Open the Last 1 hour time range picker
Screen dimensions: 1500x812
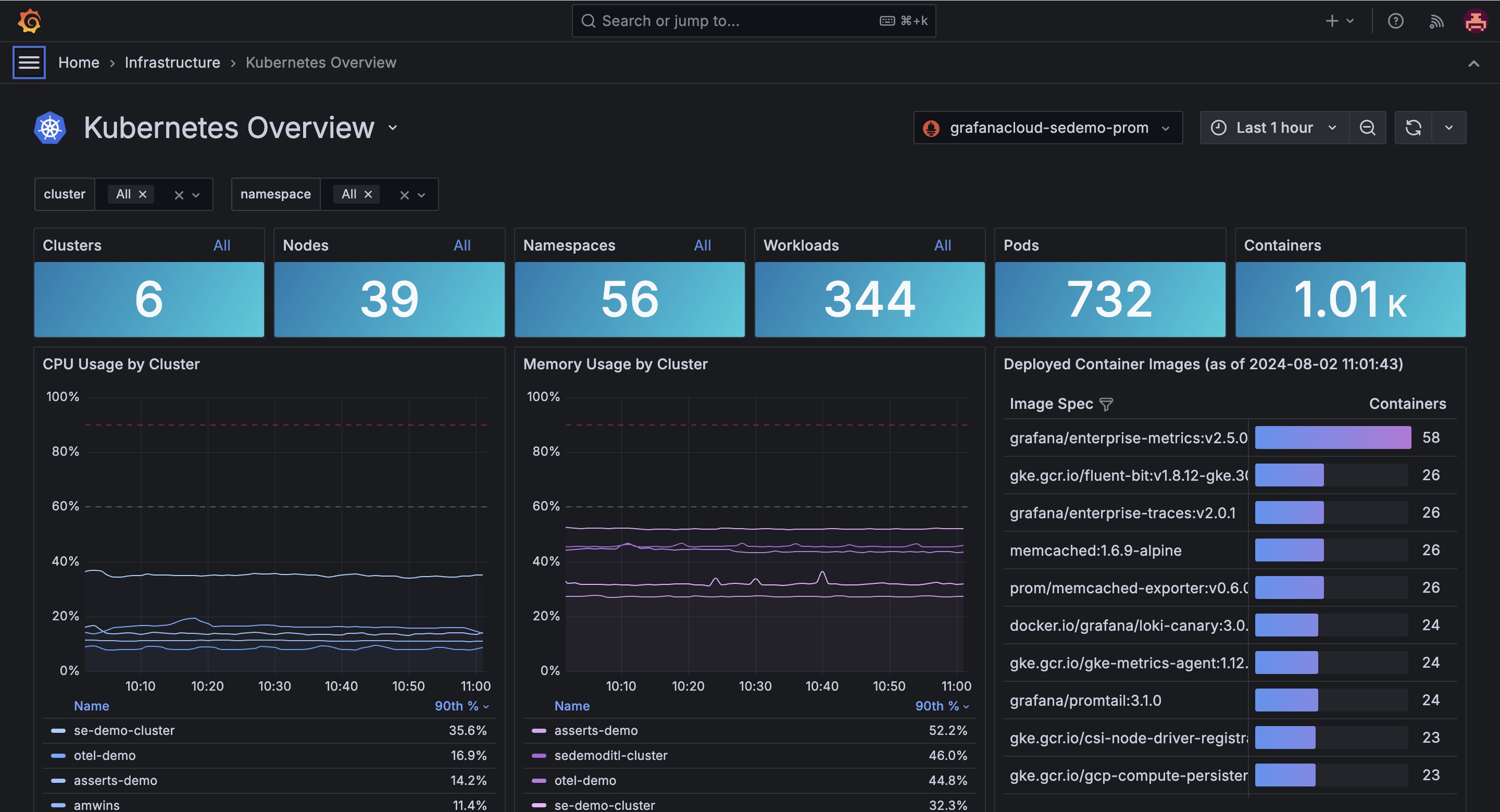coord(1273,128)
